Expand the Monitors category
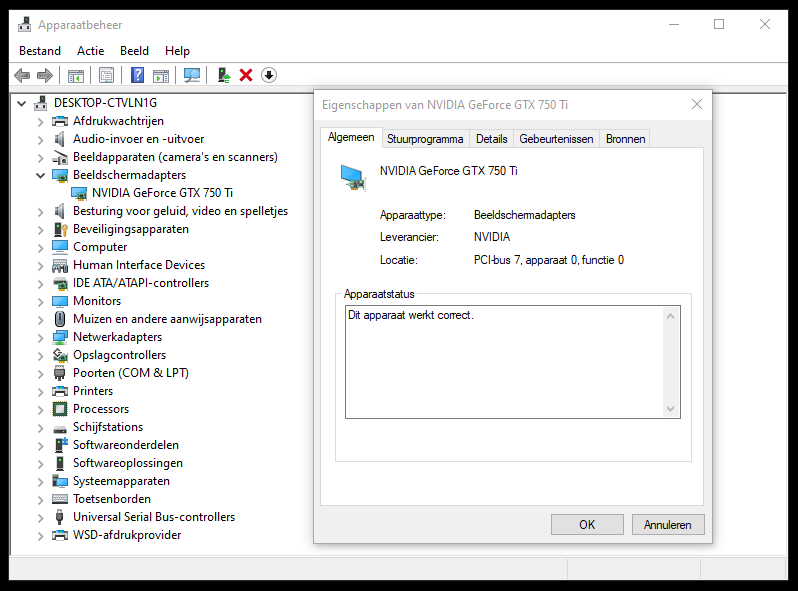This screenshot has width=798, height=591. (41, 301)
